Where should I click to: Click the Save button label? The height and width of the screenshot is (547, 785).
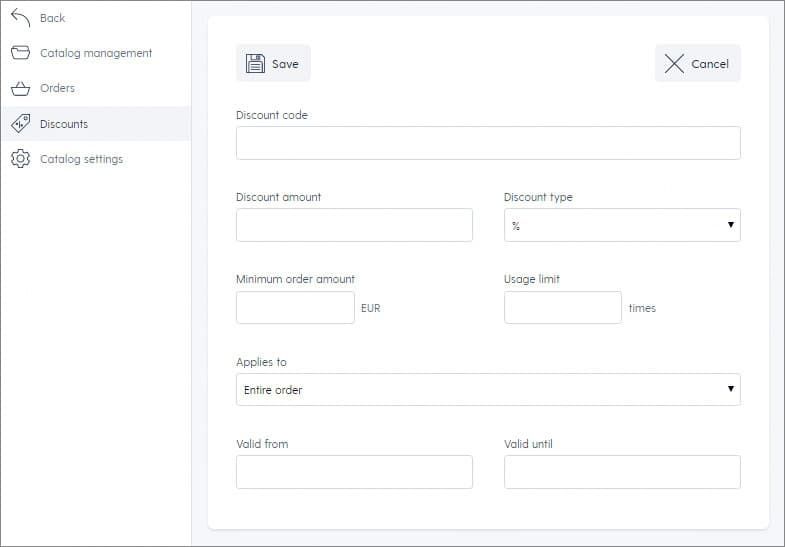pyautogui.click(x=285, y=64)
